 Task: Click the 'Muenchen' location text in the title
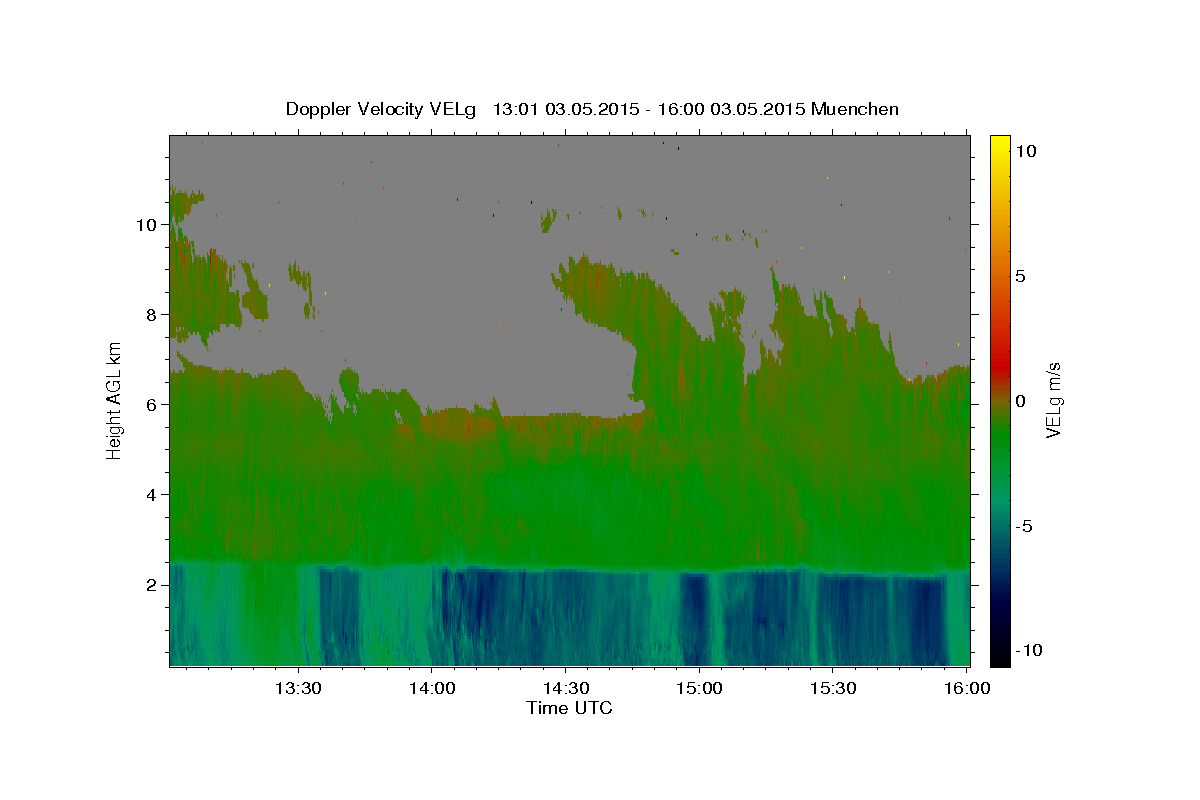tap(856, 109)
